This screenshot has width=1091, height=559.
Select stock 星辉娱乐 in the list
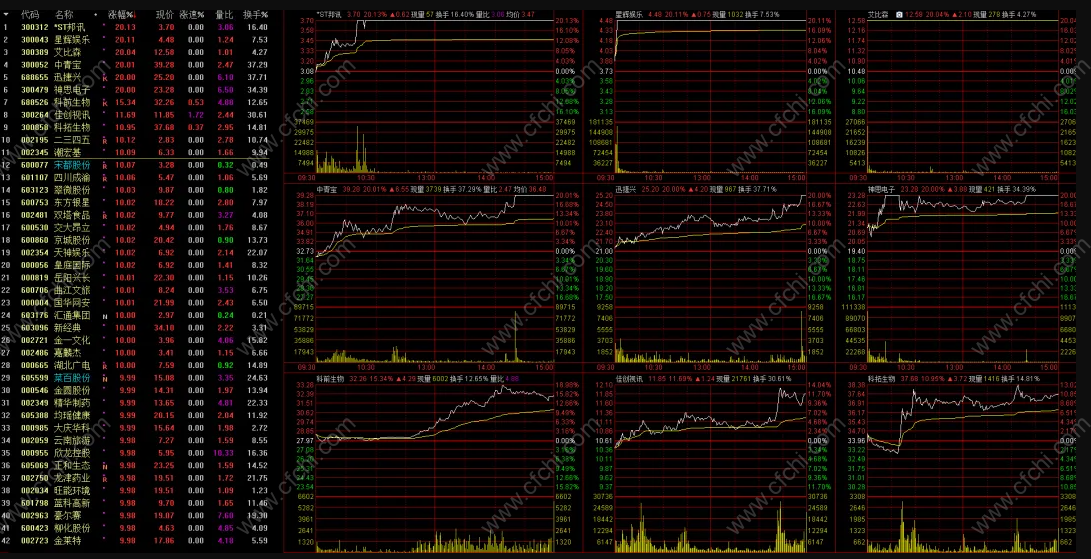tap(72, 40)
